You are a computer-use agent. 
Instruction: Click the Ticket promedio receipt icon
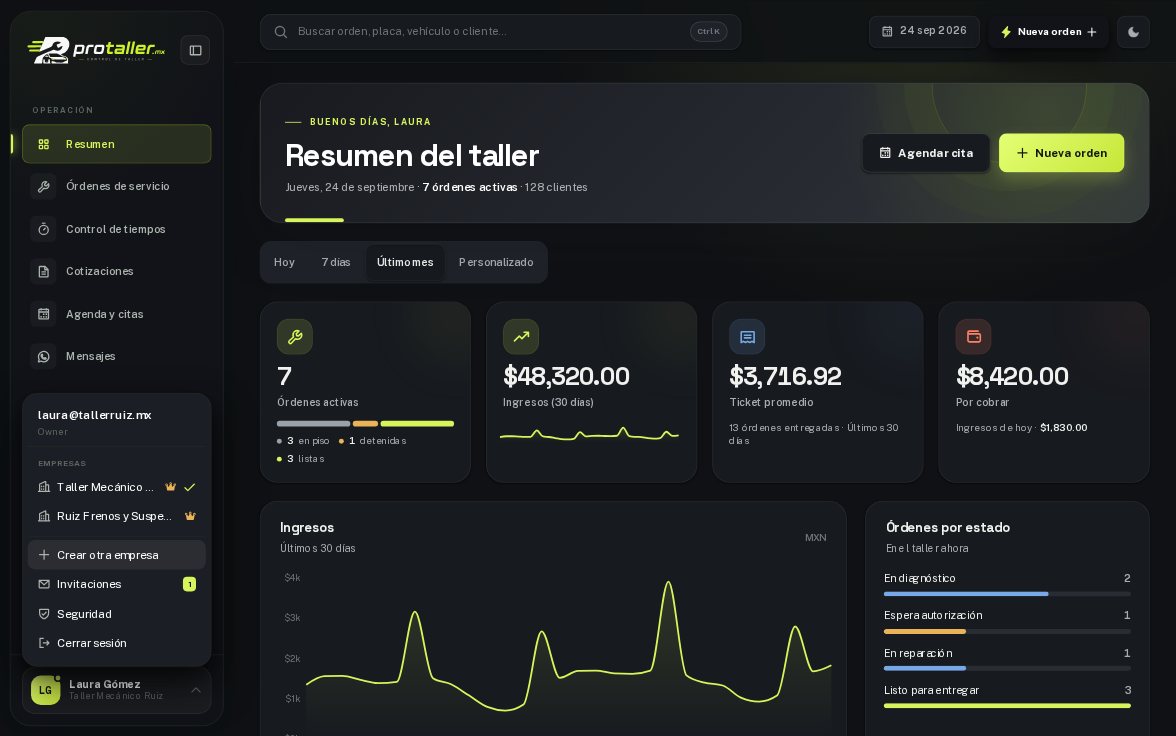[747, 337]
